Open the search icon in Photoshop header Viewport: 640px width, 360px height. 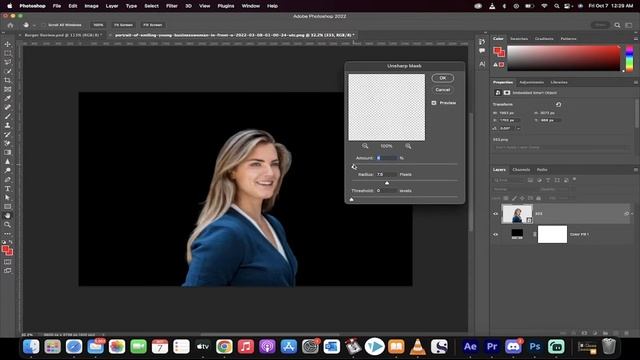click(617, 25)
